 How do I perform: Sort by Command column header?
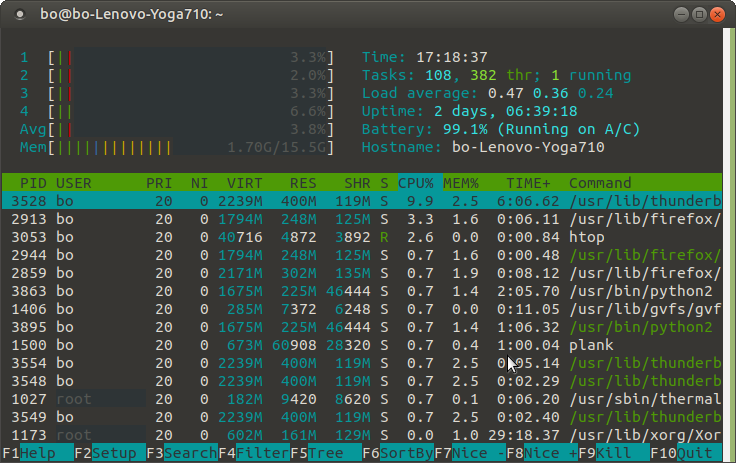pos(600,183)
